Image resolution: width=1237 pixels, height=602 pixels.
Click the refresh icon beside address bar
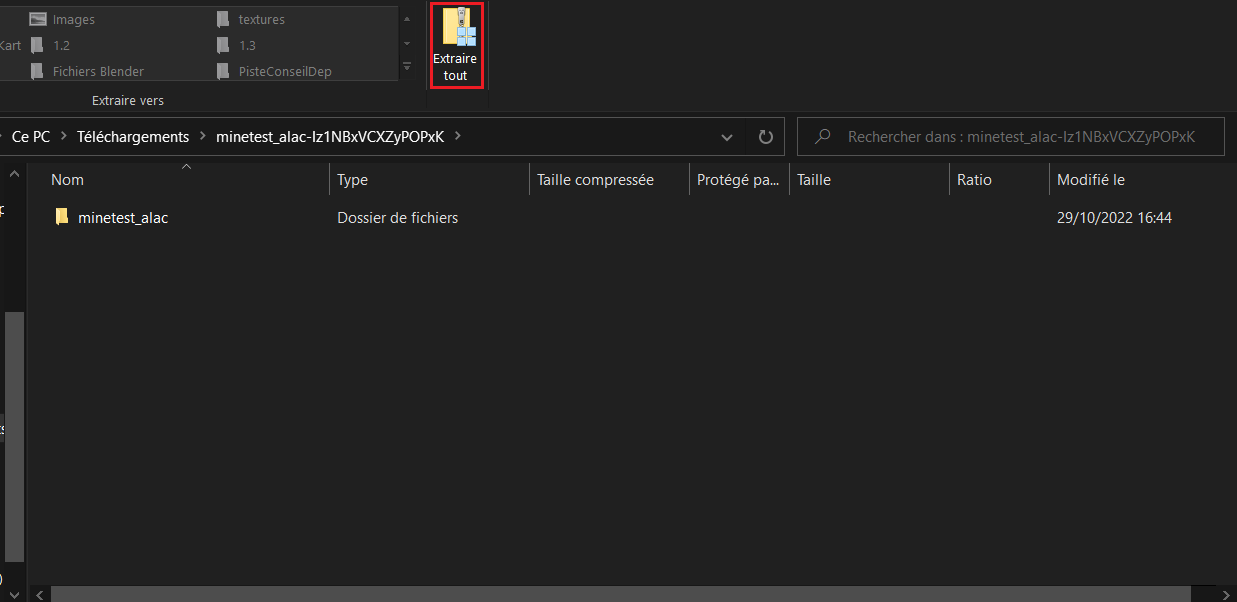click(x=766, y=137)
